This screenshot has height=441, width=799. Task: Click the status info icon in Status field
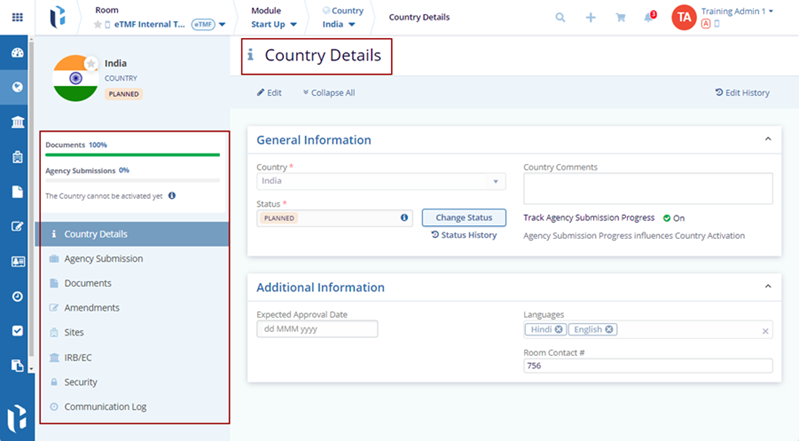pyautogui.click(x=404, y=217)
